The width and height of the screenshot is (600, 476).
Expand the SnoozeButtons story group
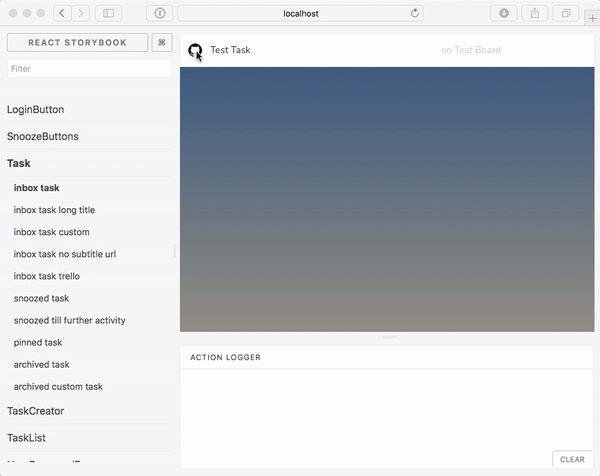[42, 136]
